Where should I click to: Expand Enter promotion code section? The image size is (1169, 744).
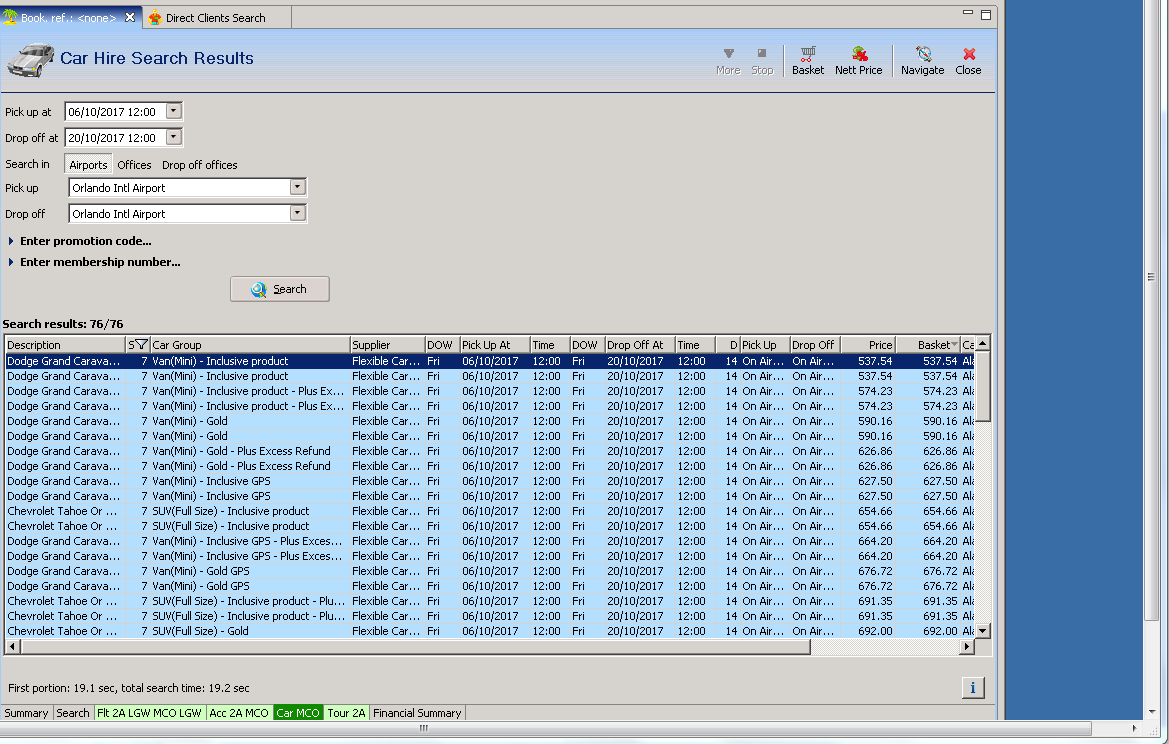[85, 241]
